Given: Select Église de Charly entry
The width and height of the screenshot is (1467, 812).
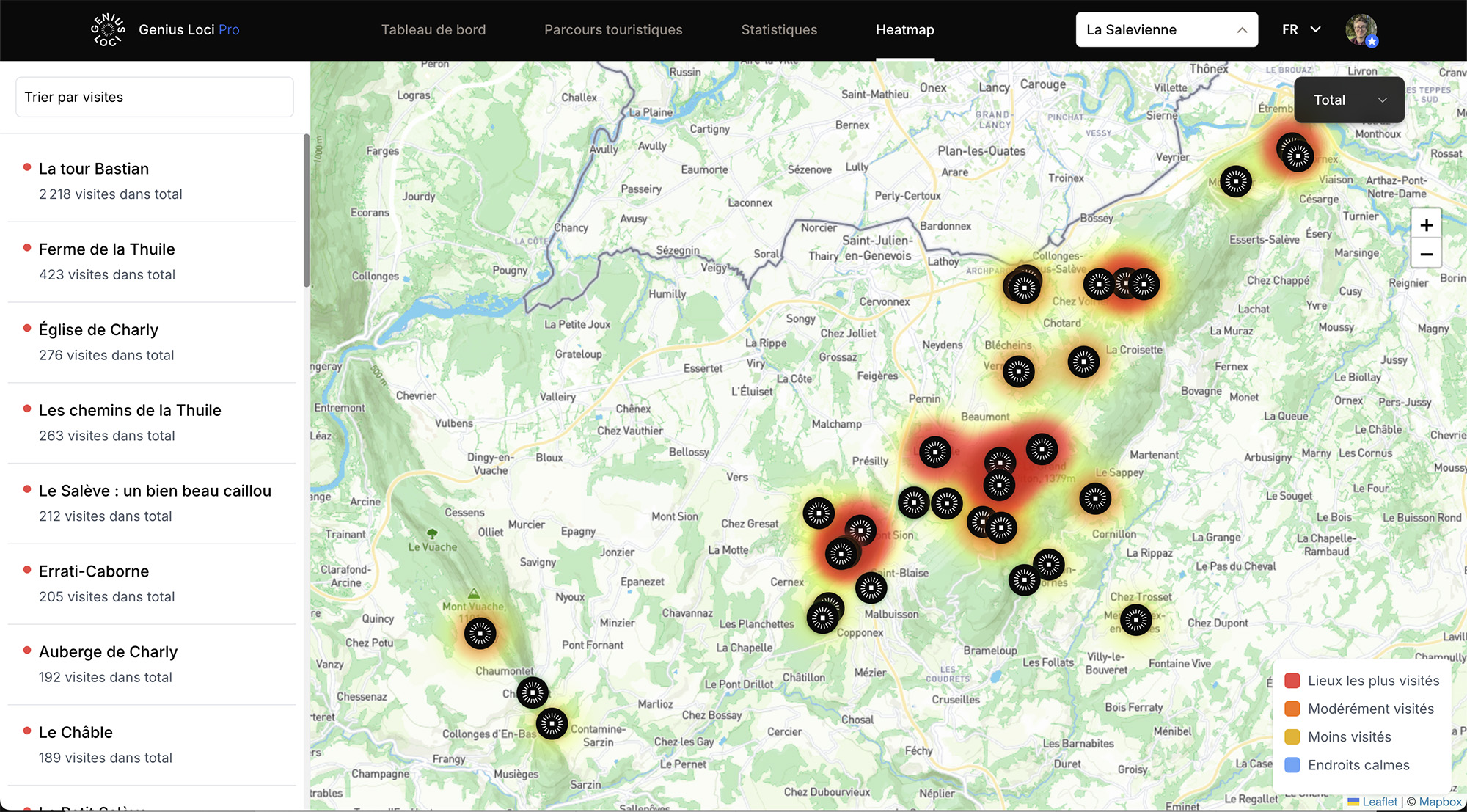Looking at the screenshot, I should tap(152, 343).
